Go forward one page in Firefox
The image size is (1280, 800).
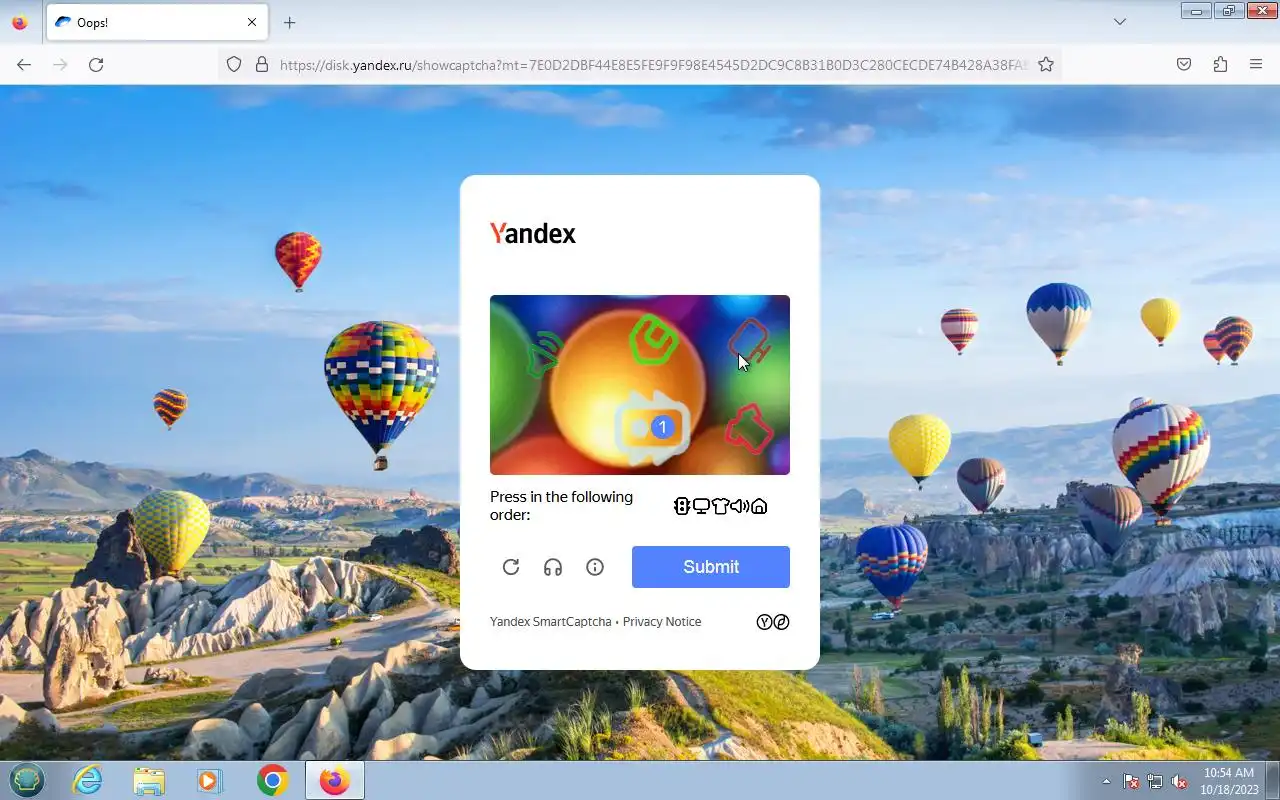point(60,64)
